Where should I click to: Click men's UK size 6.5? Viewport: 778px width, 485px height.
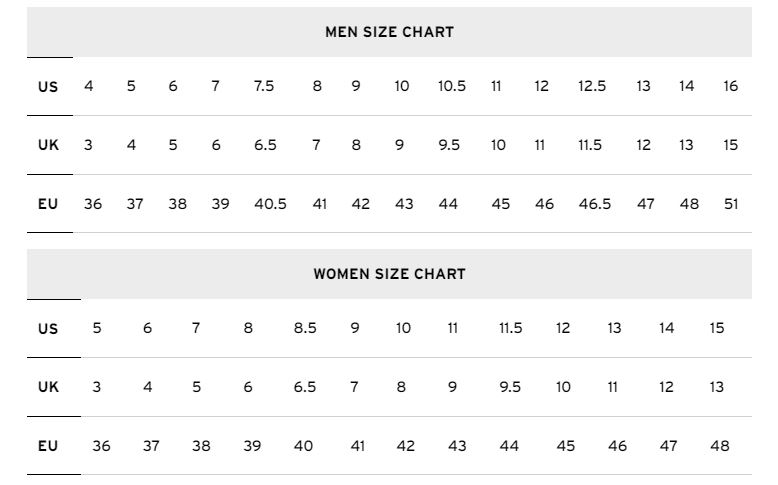click(x=265, y=145)
